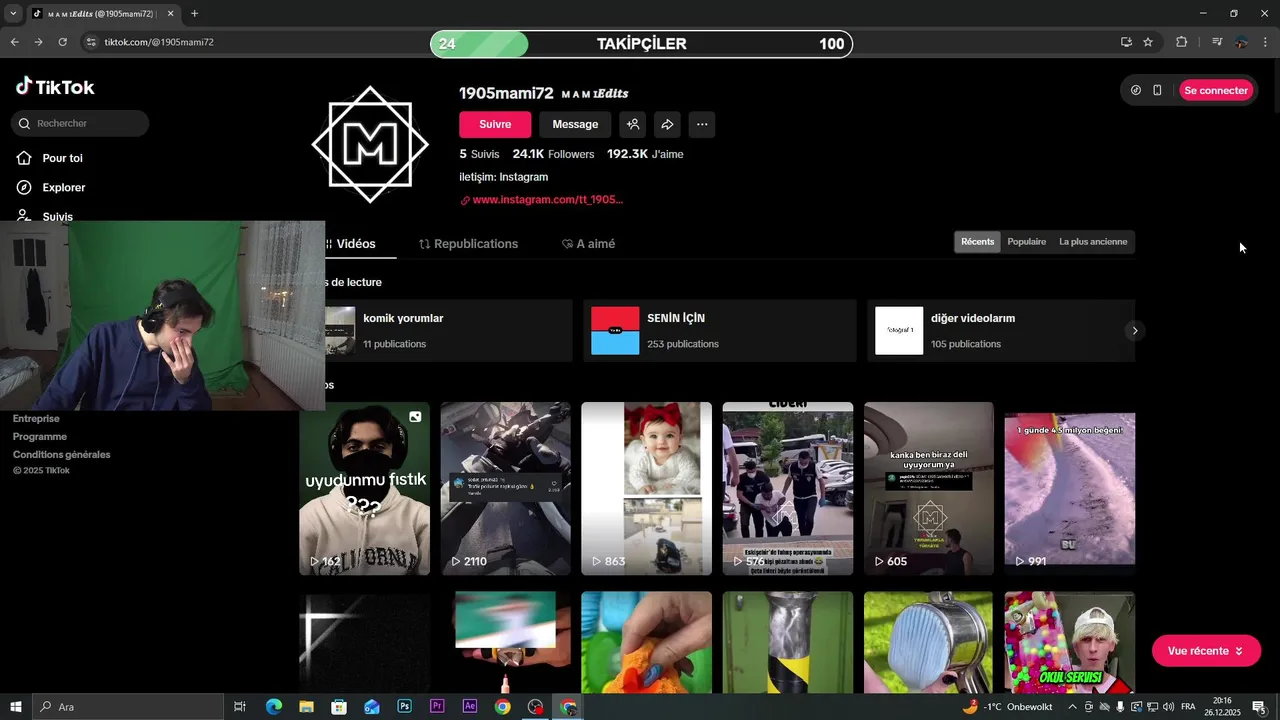The width and height of the screenshot is (1280, 720).
Task: Send a Message to this profile
Action: click(575, 124)
